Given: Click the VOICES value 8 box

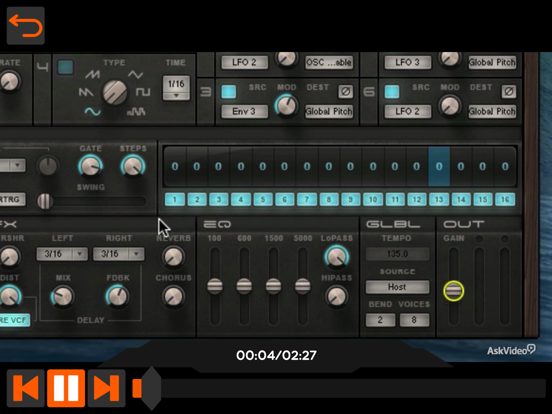Looking at the screenshot, I should (414, 320).
